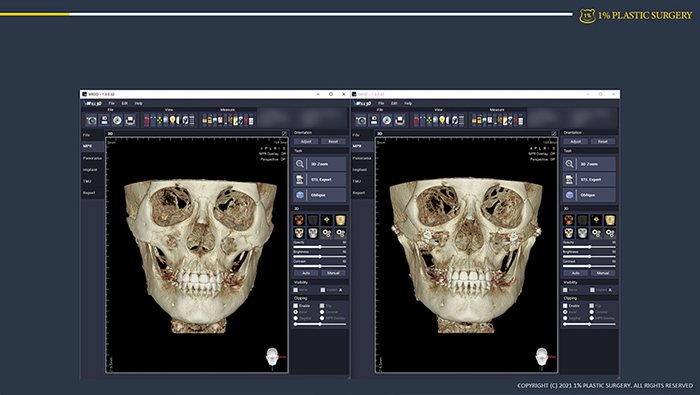The height and width of the screenshot is (395, 700).
Task: Click the print icon in left window toolbar
Action: click(x=130, y=121)
